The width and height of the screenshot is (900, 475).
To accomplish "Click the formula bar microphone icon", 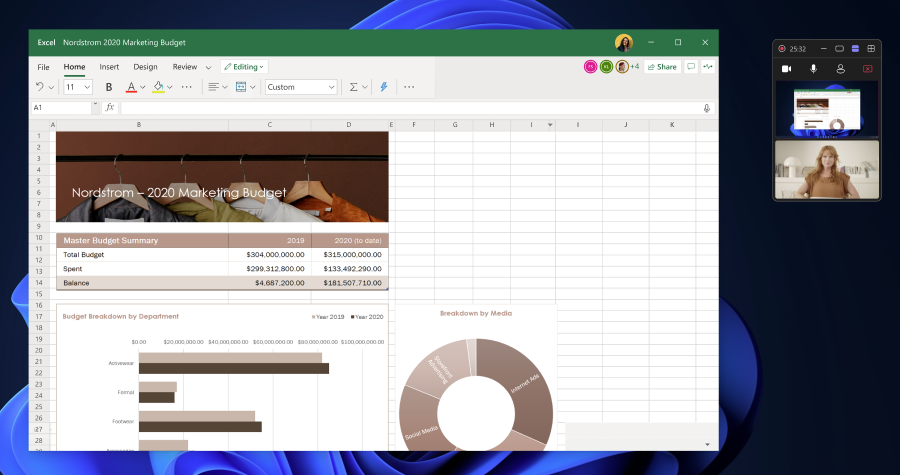I will tap(707, 108).
